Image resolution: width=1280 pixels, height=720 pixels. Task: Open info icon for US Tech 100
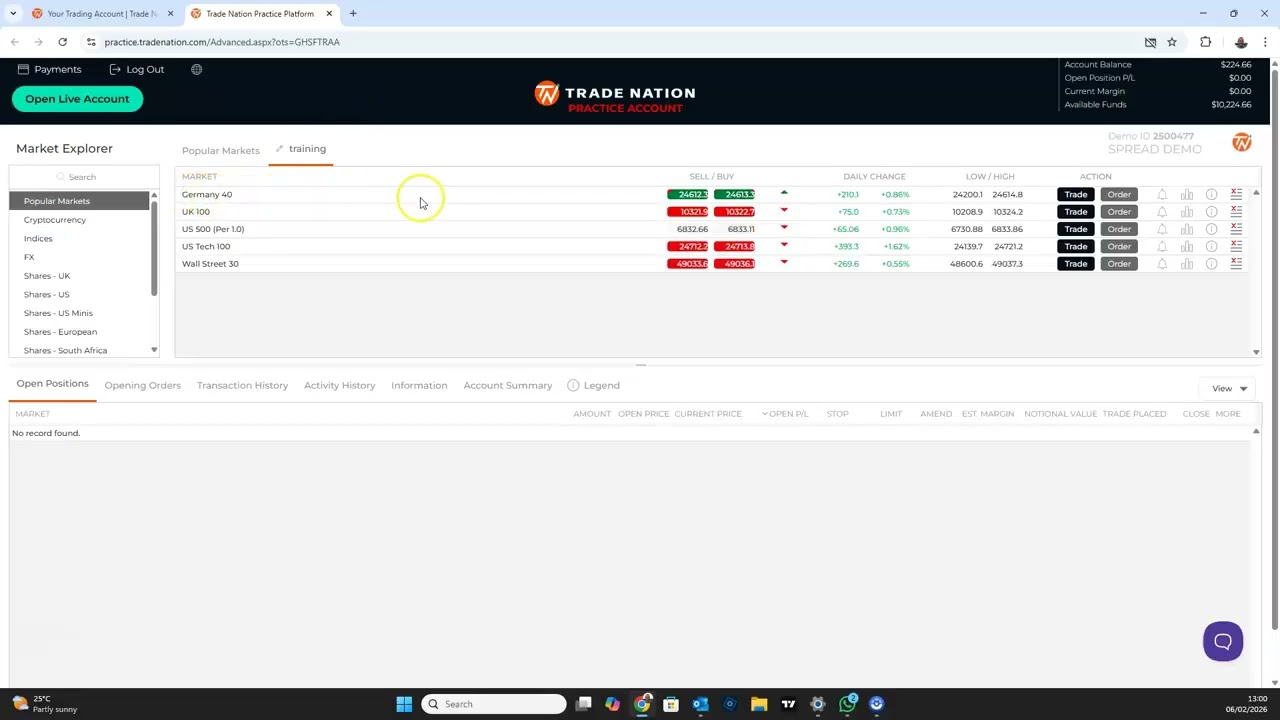point(1211,246)
